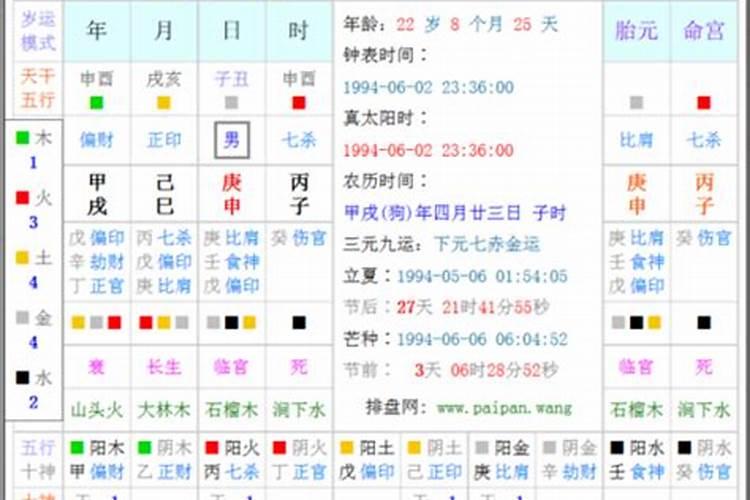Click the lunar date 甲戌(狗)年四月廿三日 子时
Screen dimensions: 750x500
[455, 213]
